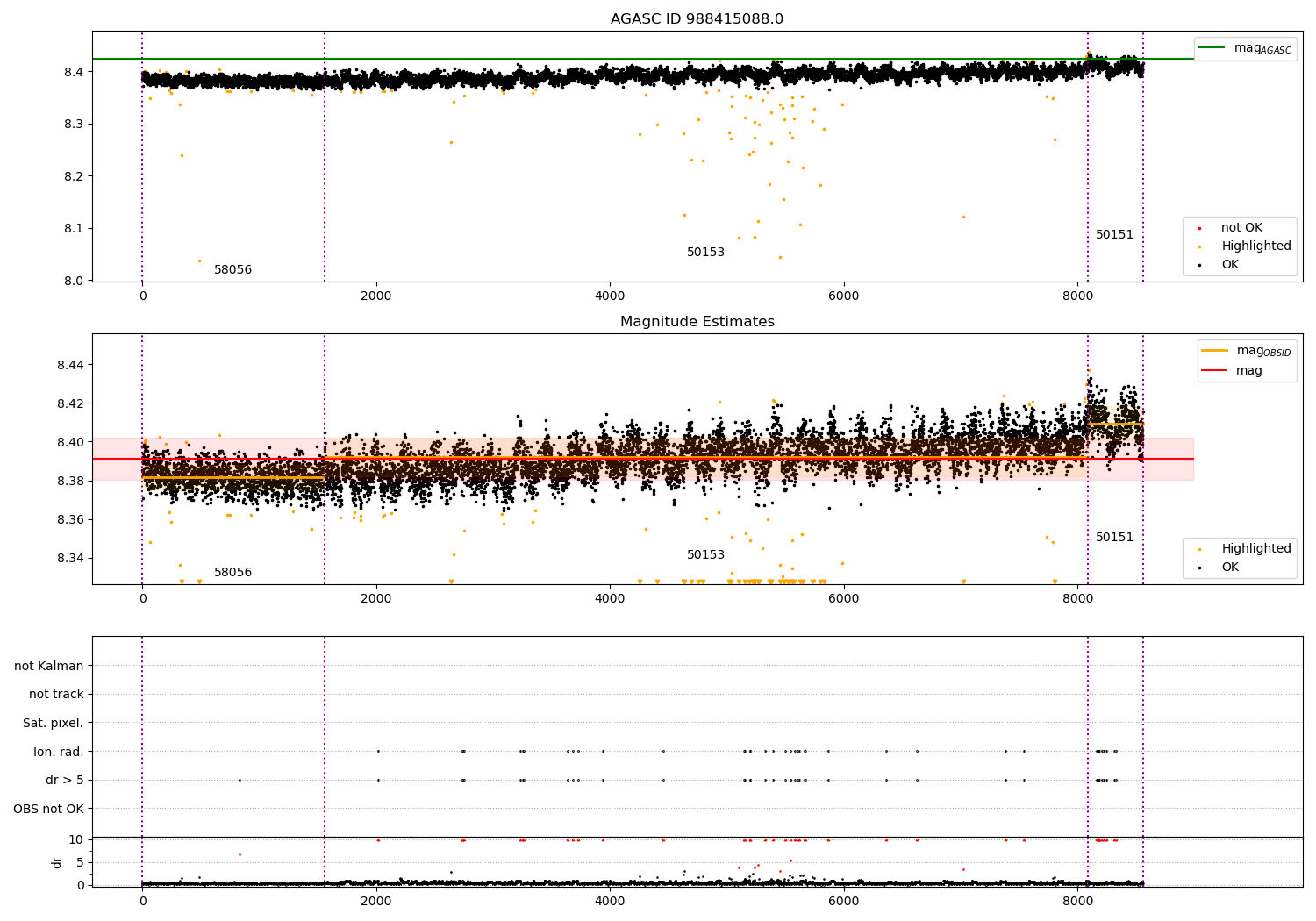This screenshot has height=921, width=1316.
Task: Click y-axis tick 8.0 in top plot
Action: 74,281
